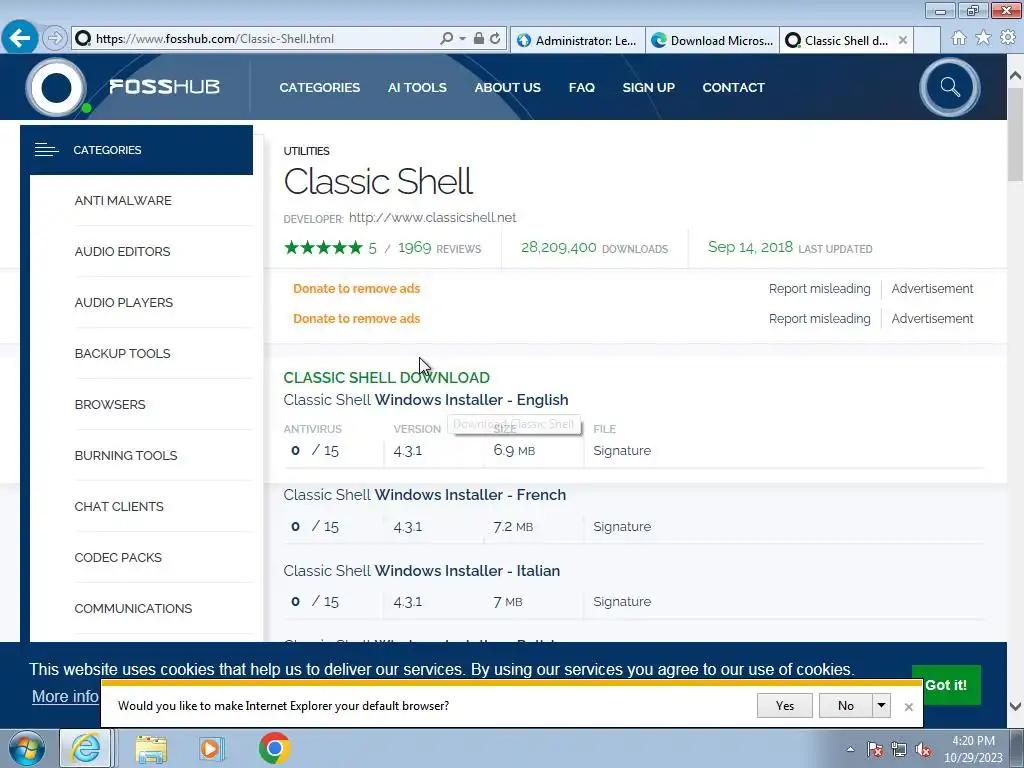1024x768 pixels.
Task: Open the Windows Start button
Action: click(26, 748)
